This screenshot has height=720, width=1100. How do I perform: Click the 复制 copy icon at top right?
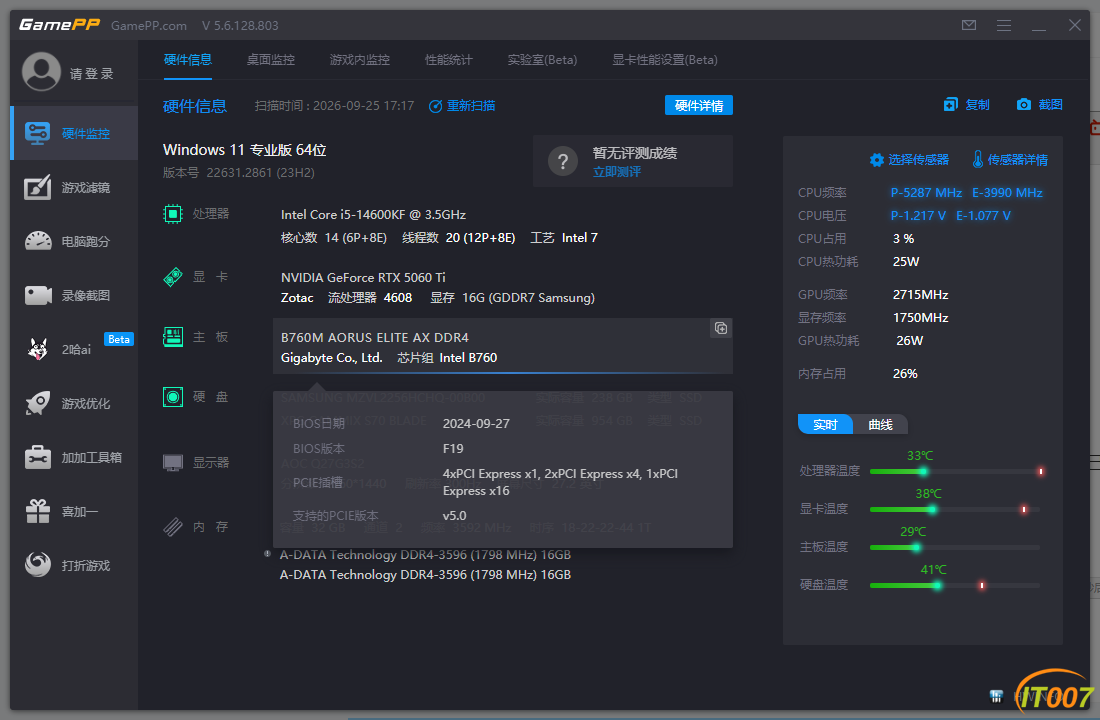pos(951,105)
